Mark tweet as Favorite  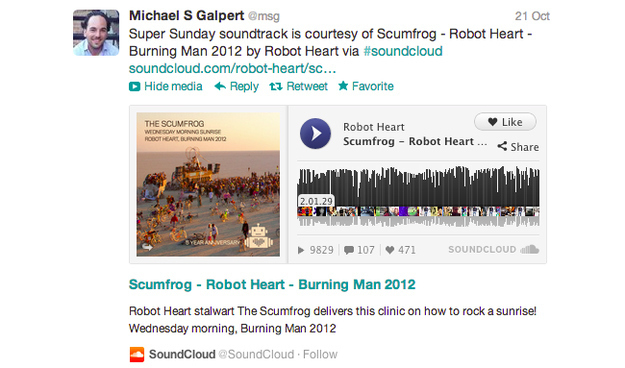coord(366,86)
